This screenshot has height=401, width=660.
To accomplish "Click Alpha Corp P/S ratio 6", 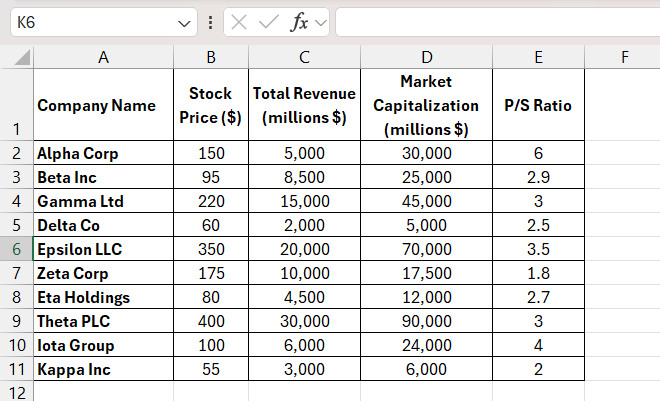I will 538,153.
